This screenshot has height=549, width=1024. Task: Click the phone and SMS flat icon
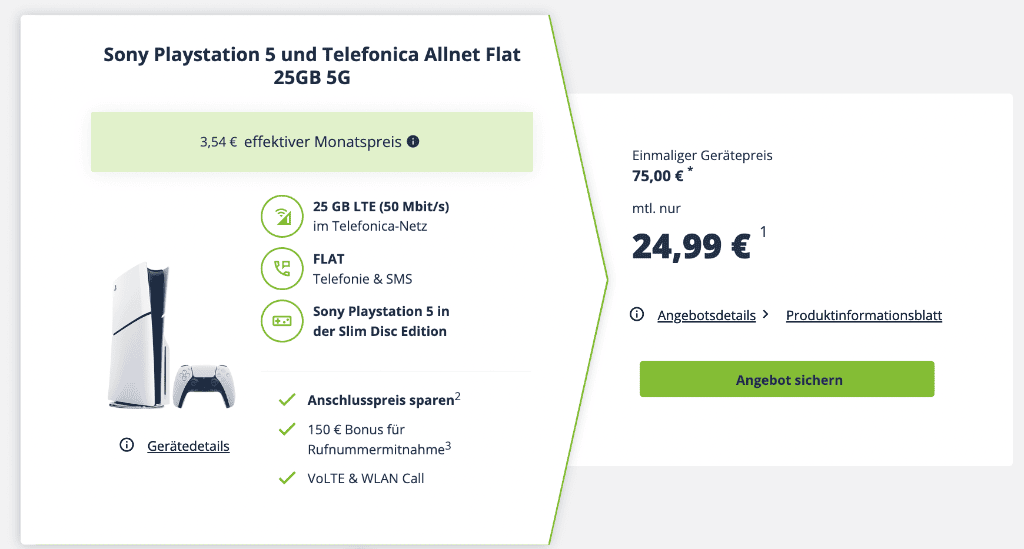click(x=282, y=268)
